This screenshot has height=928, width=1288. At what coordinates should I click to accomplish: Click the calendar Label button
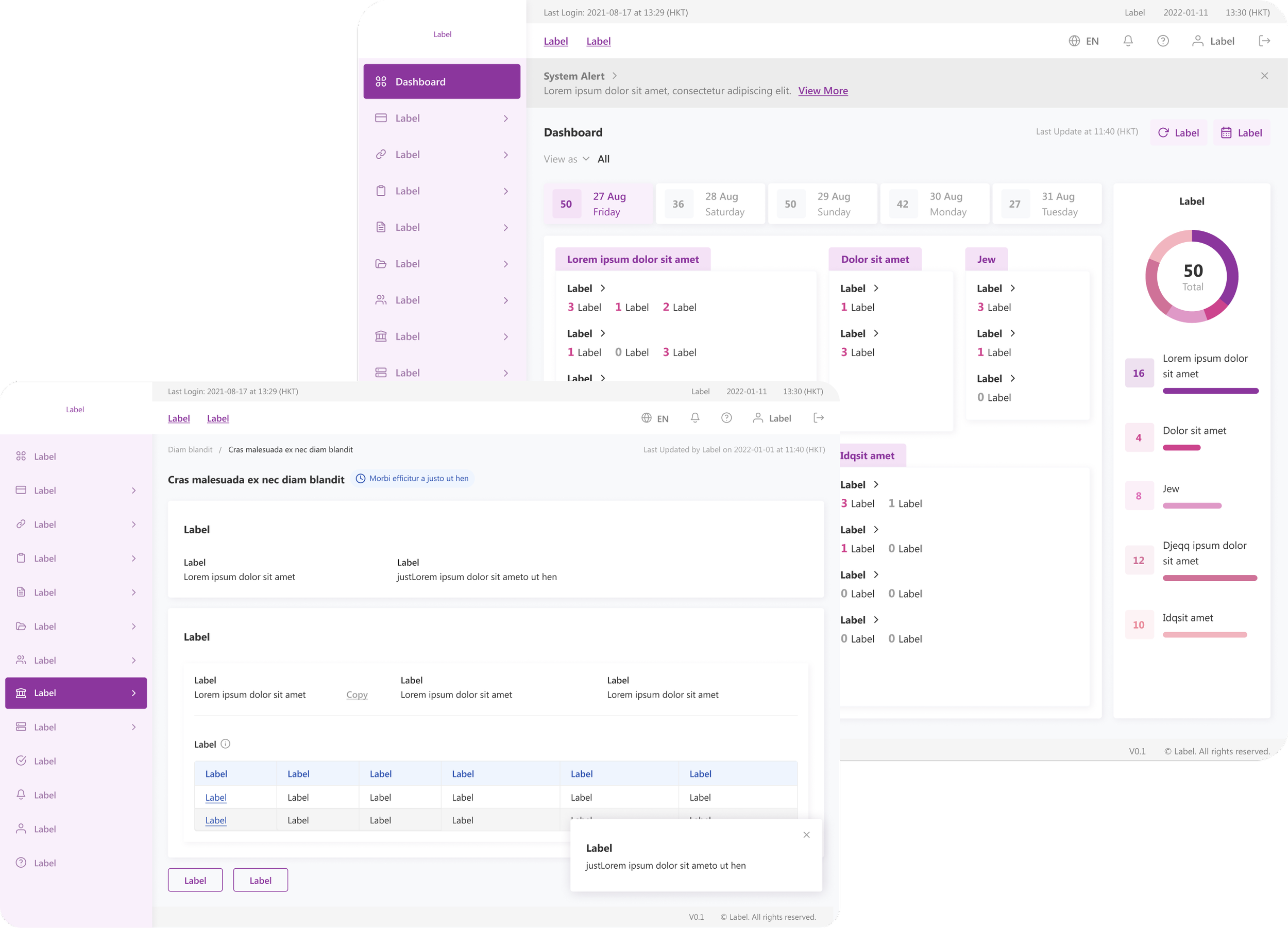click(x=1242, y=132)
